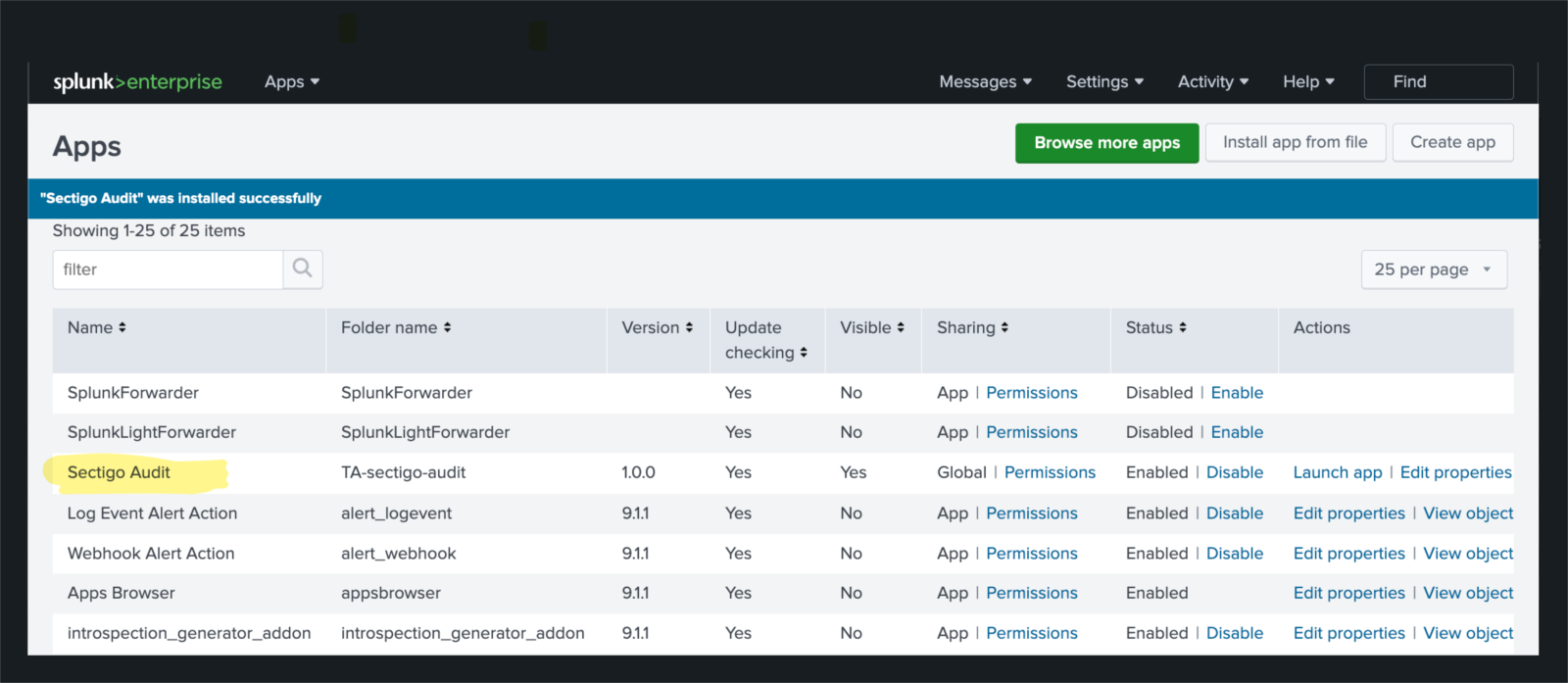Sort by Sharing column arrows
1568x683 pixels.
pyautogui.click(x=1004, y=327)
